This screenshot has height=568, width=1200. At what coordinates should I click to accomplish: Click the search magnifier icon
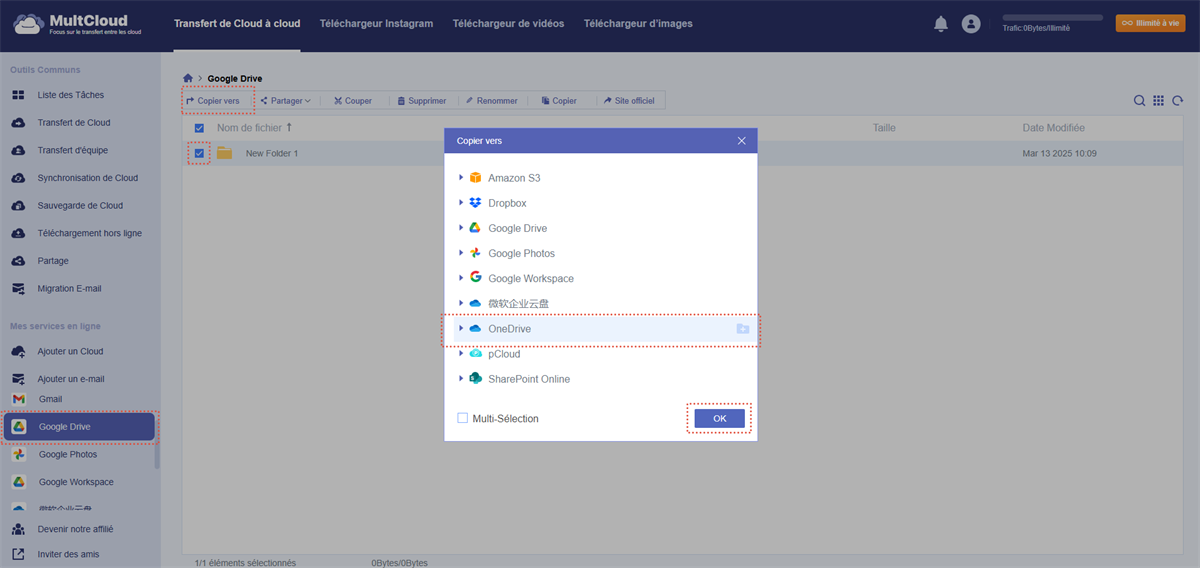[1139, 101]
